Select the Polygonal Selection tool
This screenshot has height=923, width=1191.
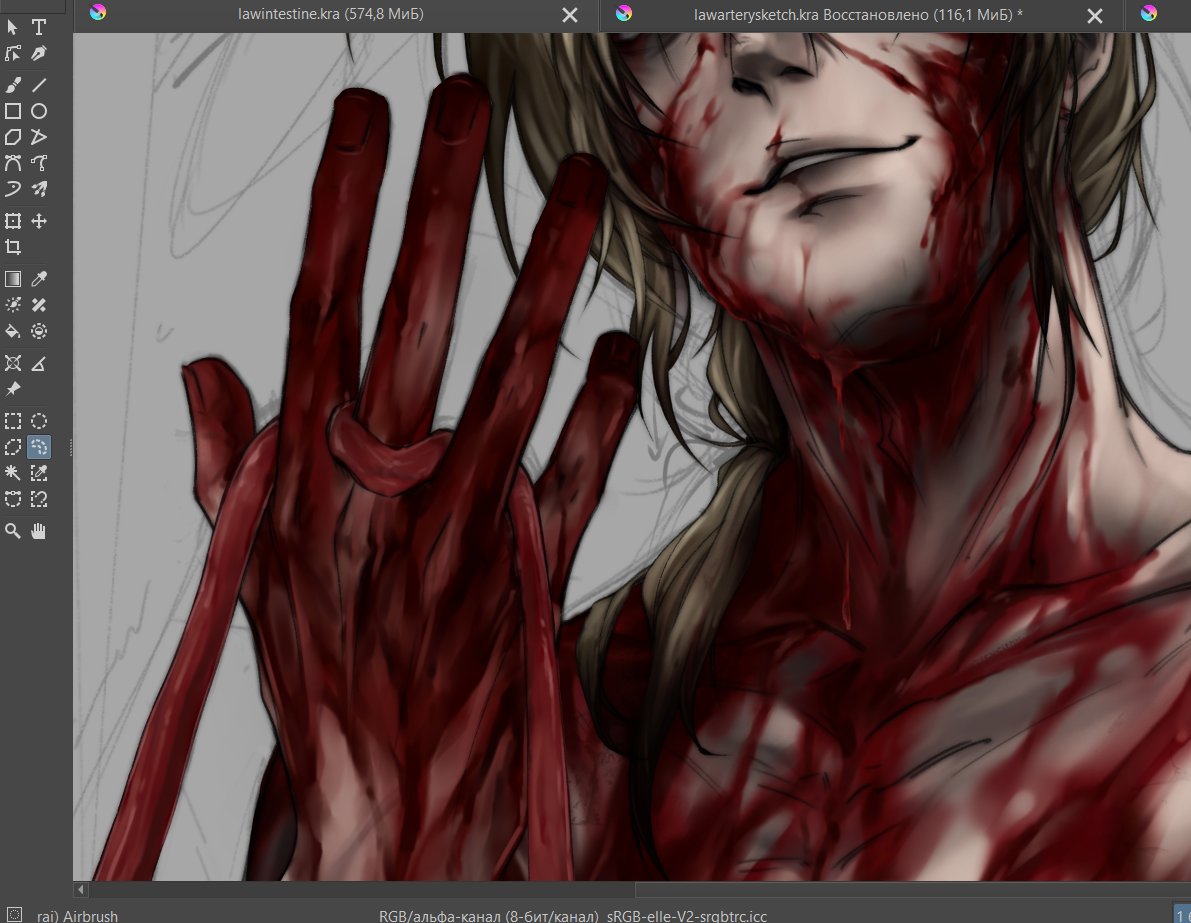coord(13,447)
